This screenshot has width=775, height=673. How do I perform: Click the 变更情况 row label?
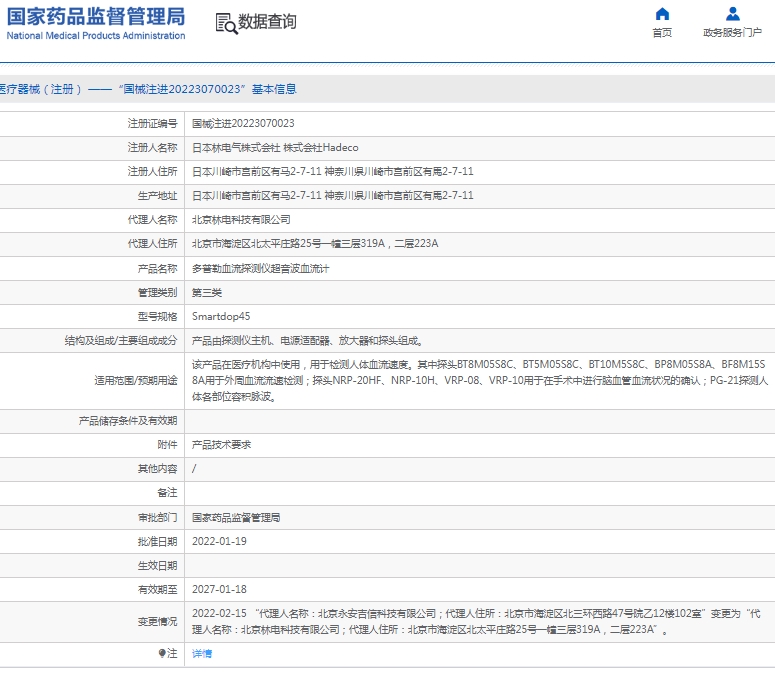point(157,622)
